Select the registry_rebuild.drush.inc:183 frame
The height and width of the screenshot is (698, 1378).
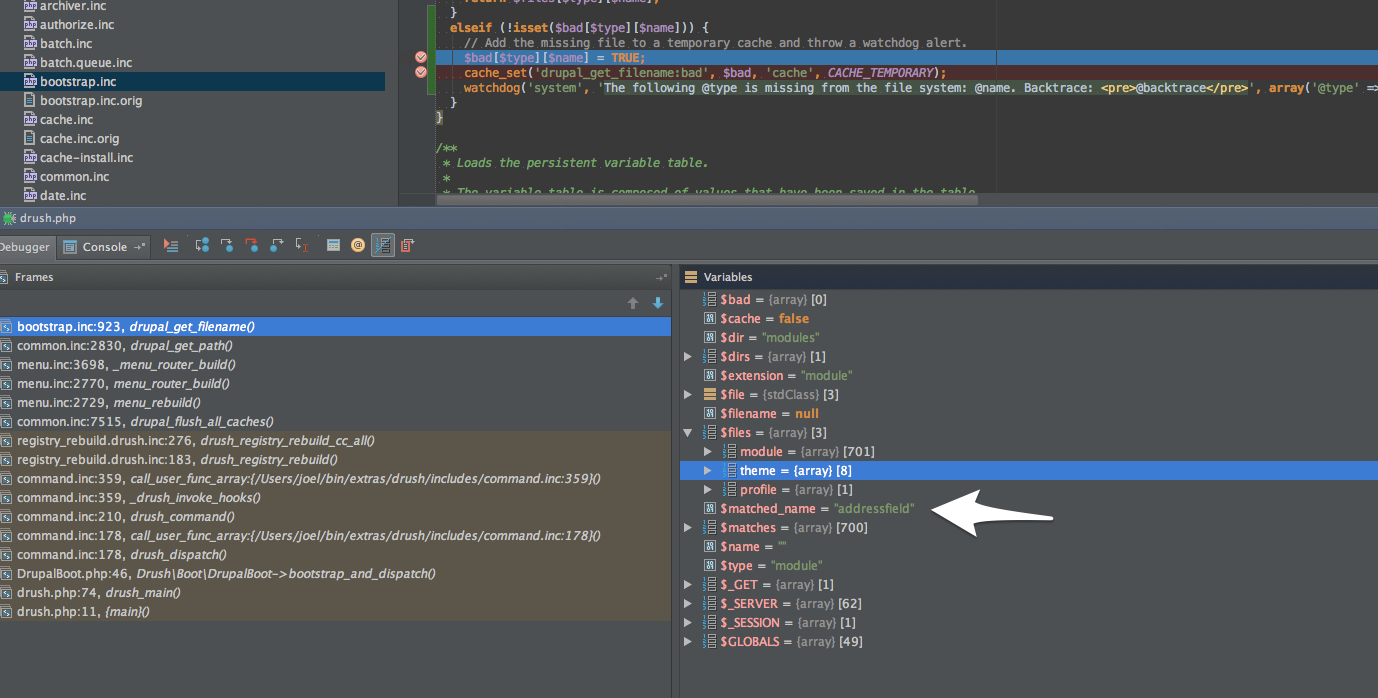click(x=335, y=460)
